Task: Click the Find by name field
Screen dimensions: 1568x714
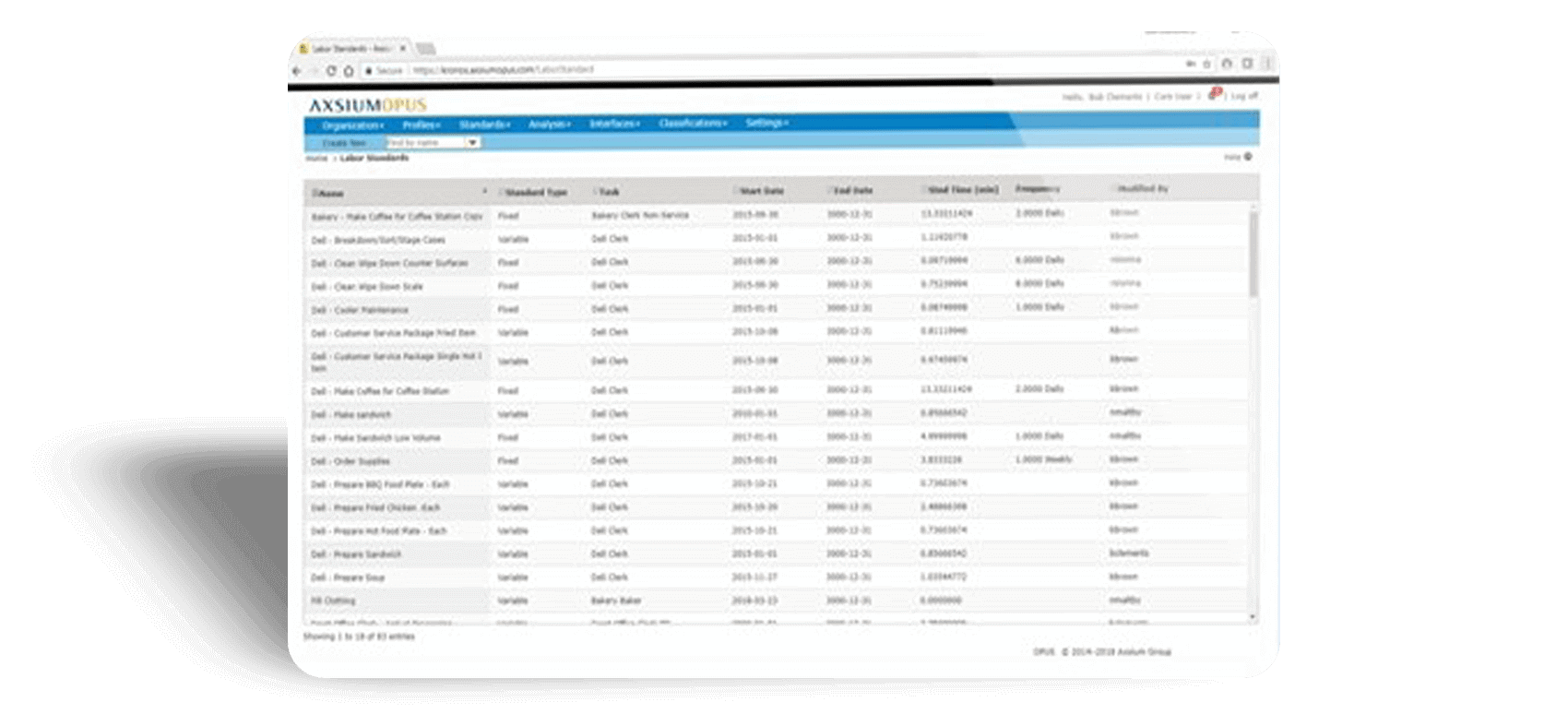Action: pyautogui.click(x=423, y=143)
